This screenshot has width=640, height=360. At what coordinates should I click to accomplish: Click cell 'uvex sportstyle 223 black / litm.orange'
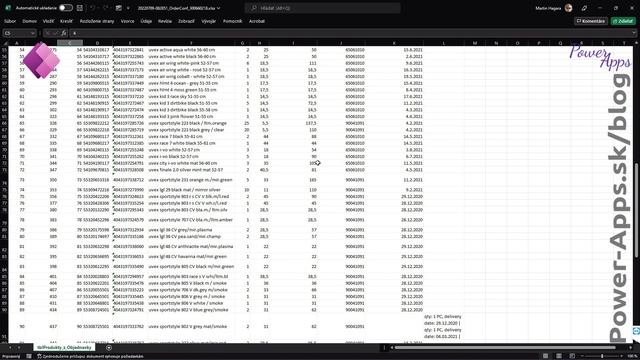click(191, 123)
